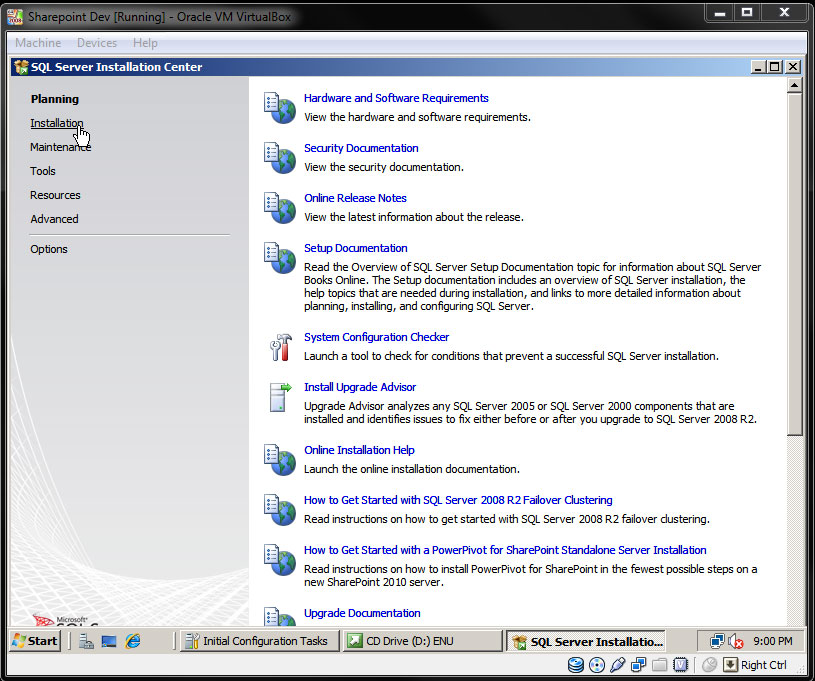Maximize the SQL Server Installation Center window
The image size is (815, 681).
774,67
